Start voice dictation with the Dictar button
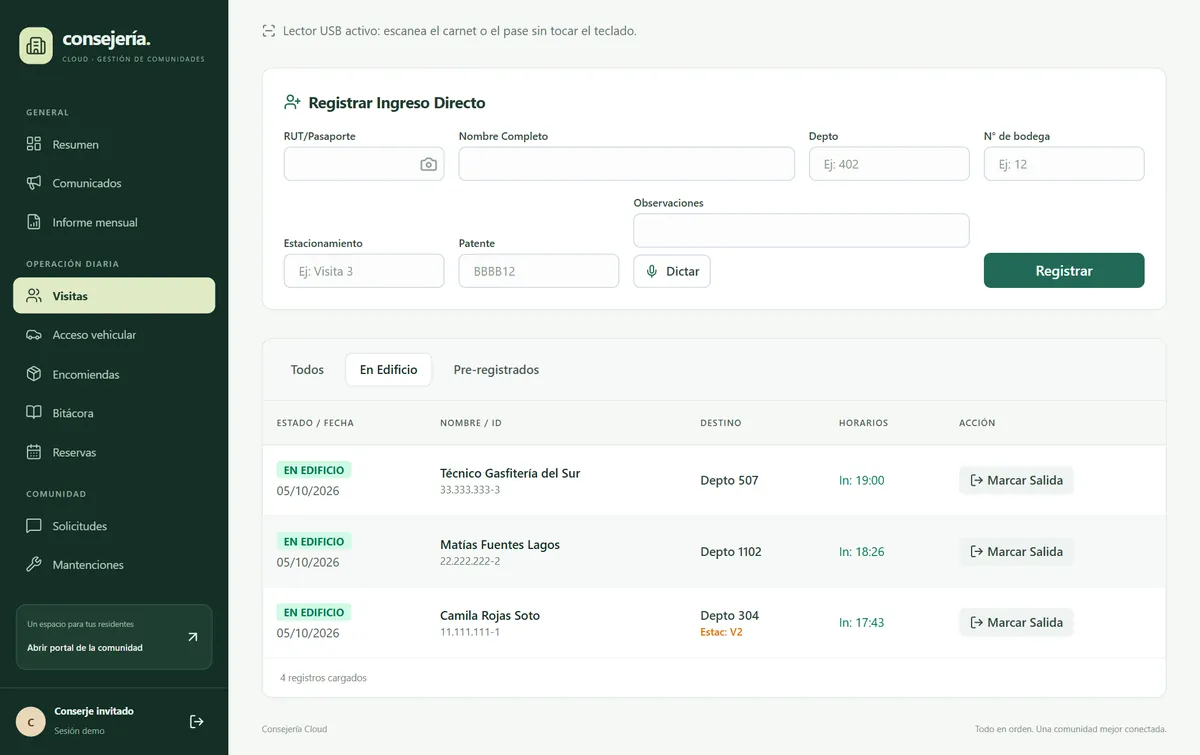1200x755 pixels. click(x=672, y=271)
